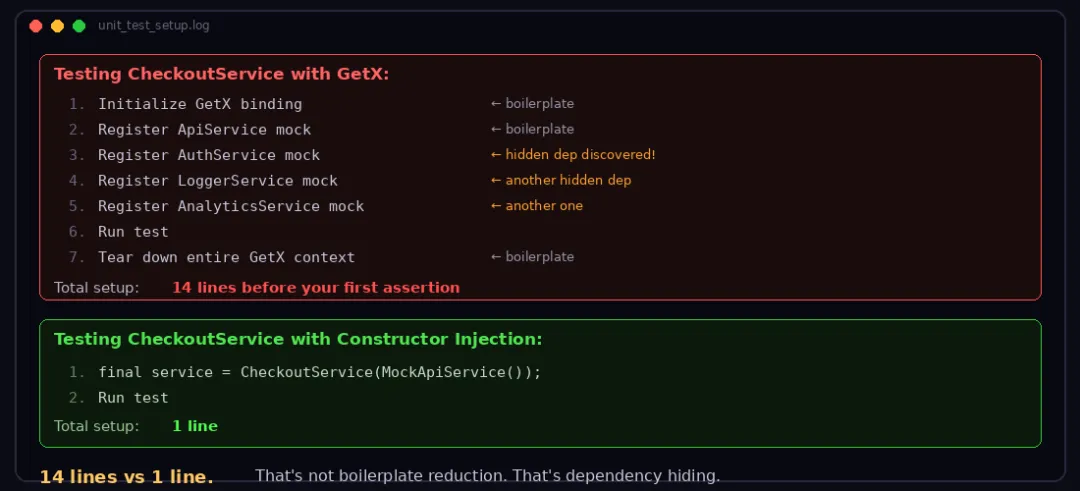The image size is (1080, 491).
Task: Click "Total setup:" label in GetX panel
Action: click(96, 287)
